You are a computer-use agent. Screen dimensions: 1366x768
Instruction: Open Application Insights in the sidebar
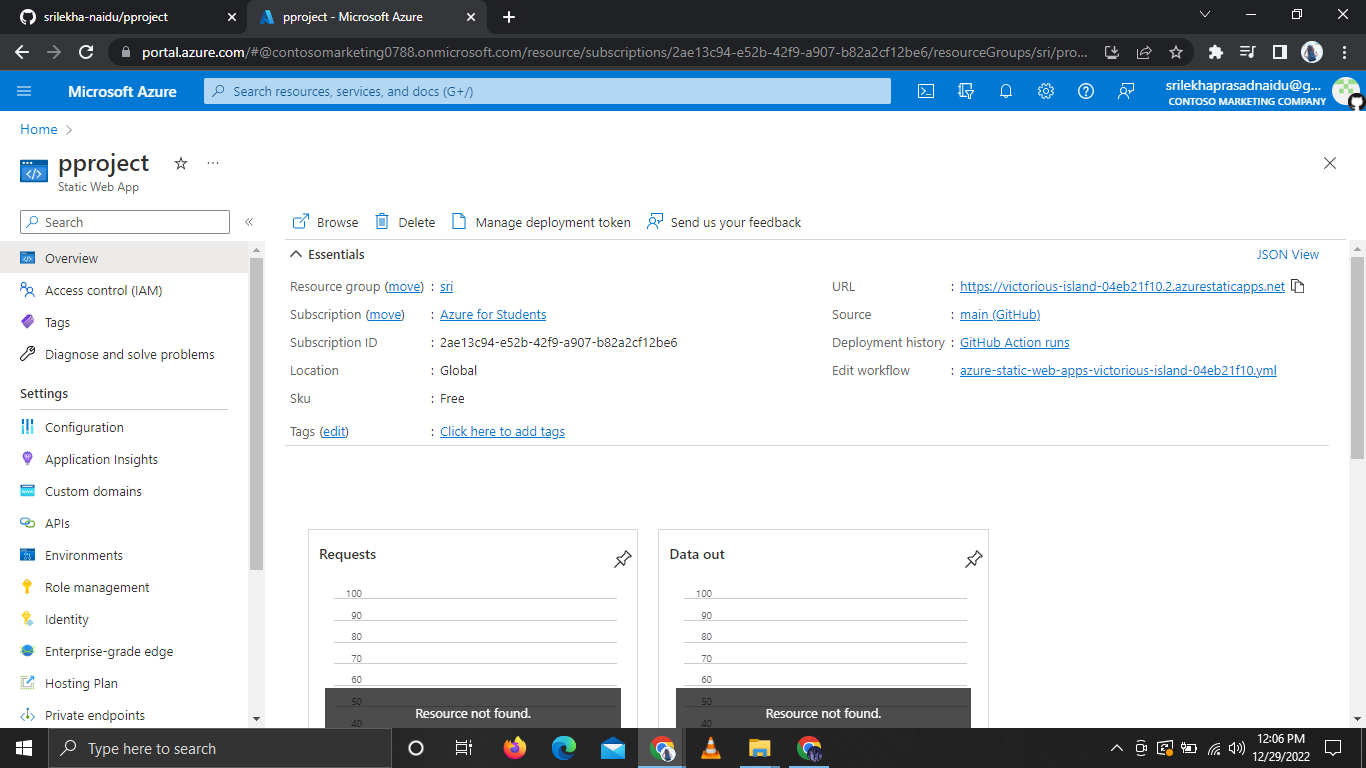101,459
